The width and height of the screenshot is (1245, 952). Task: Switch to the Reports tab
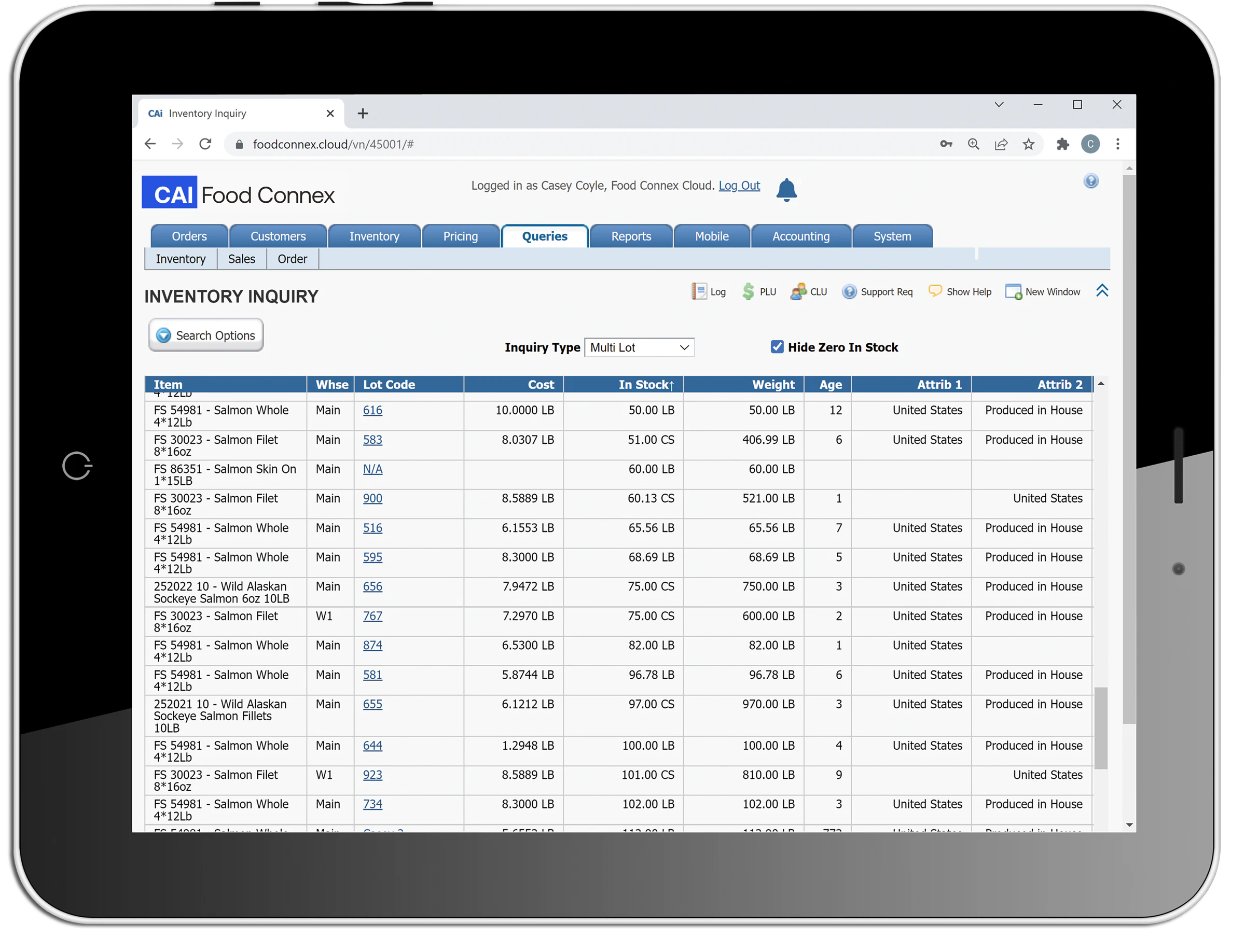point(631,236)
